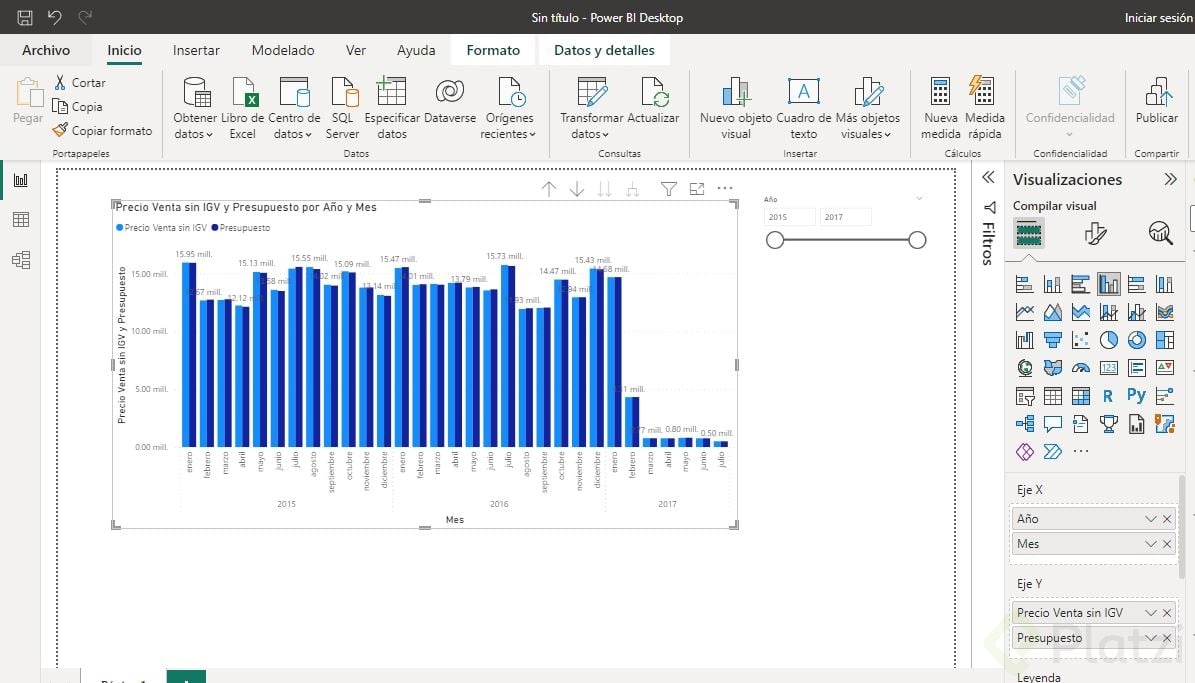Choose the Scatter chart visual
The height and width of the screenshot is (683, 1195).
coord(1081,340)
